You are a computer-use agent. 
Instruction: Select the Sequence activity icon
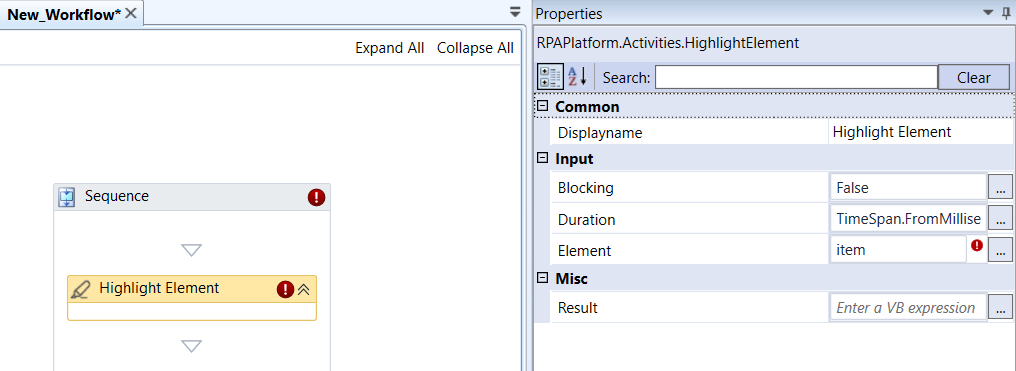(x=67, y=197)
